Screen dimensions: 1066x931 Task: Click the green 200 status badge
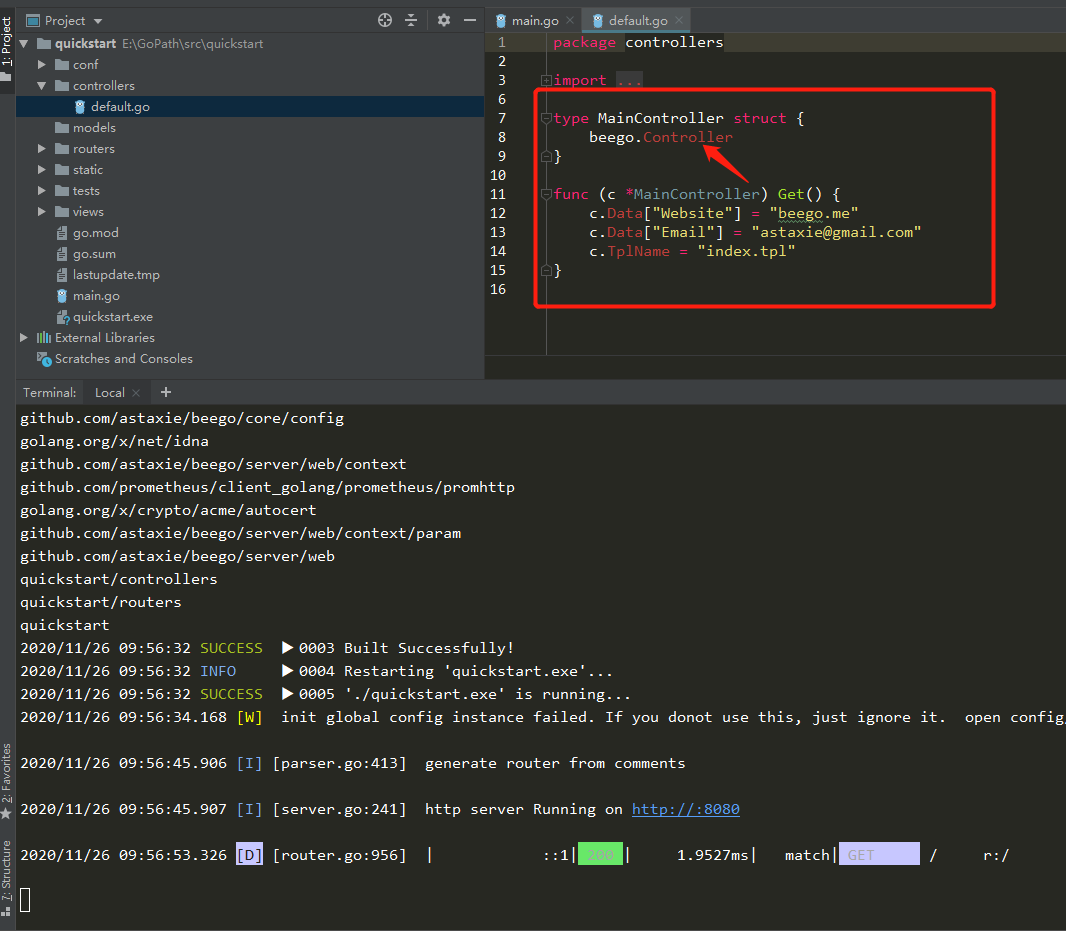tap(600, 855)
